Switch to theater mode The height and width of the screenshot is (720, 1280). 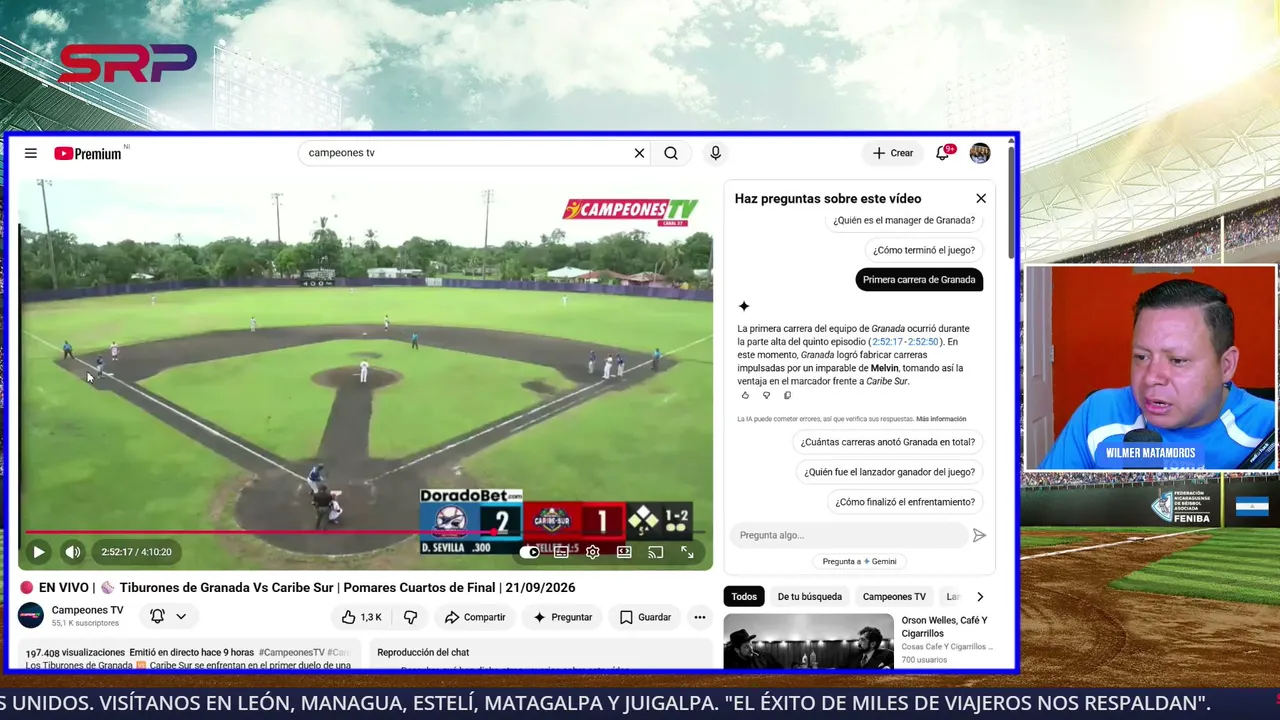pos(624,552)
